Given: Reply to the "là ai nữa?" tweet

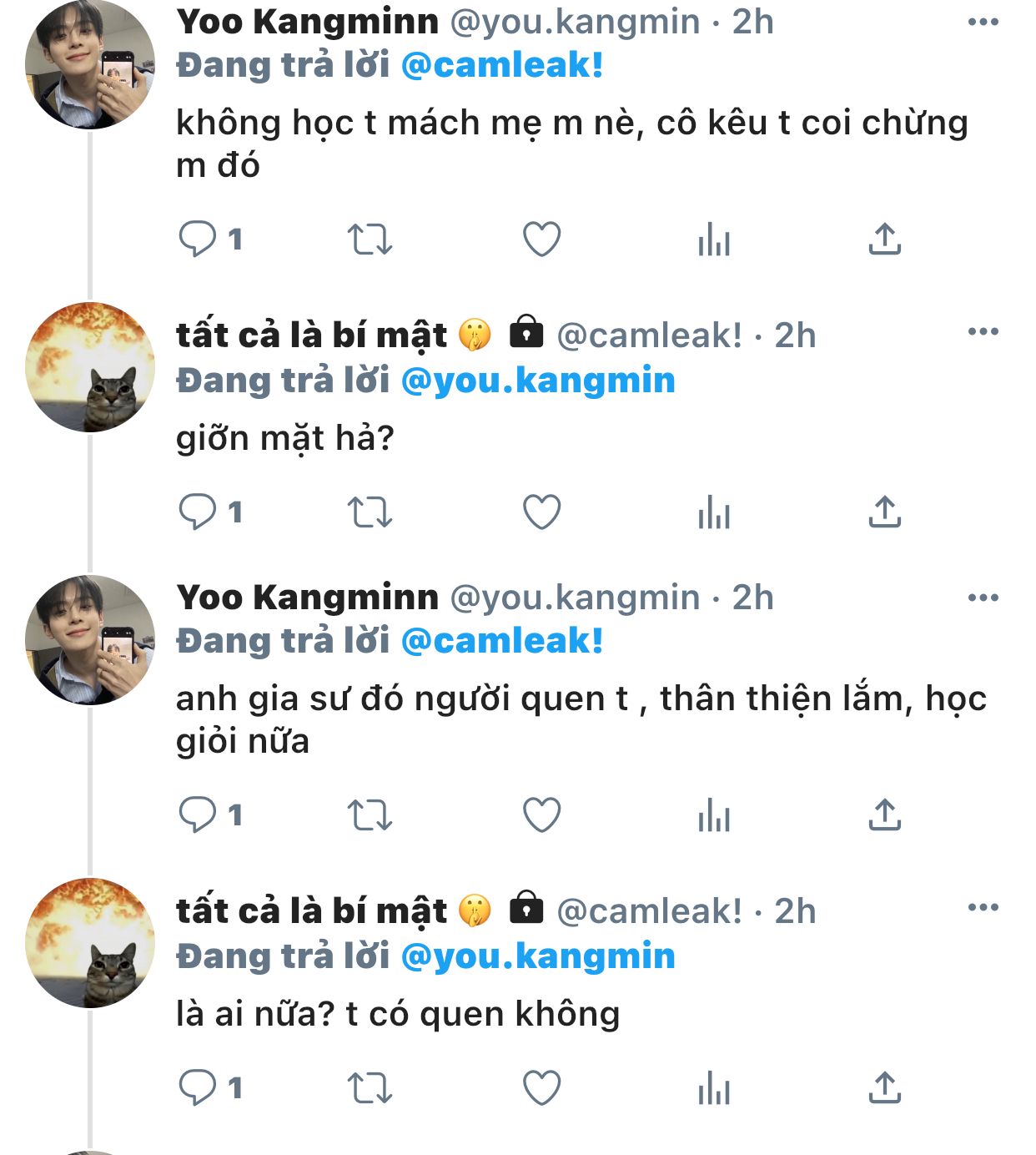Looking at the screenshot, I should coord(198,1088).
